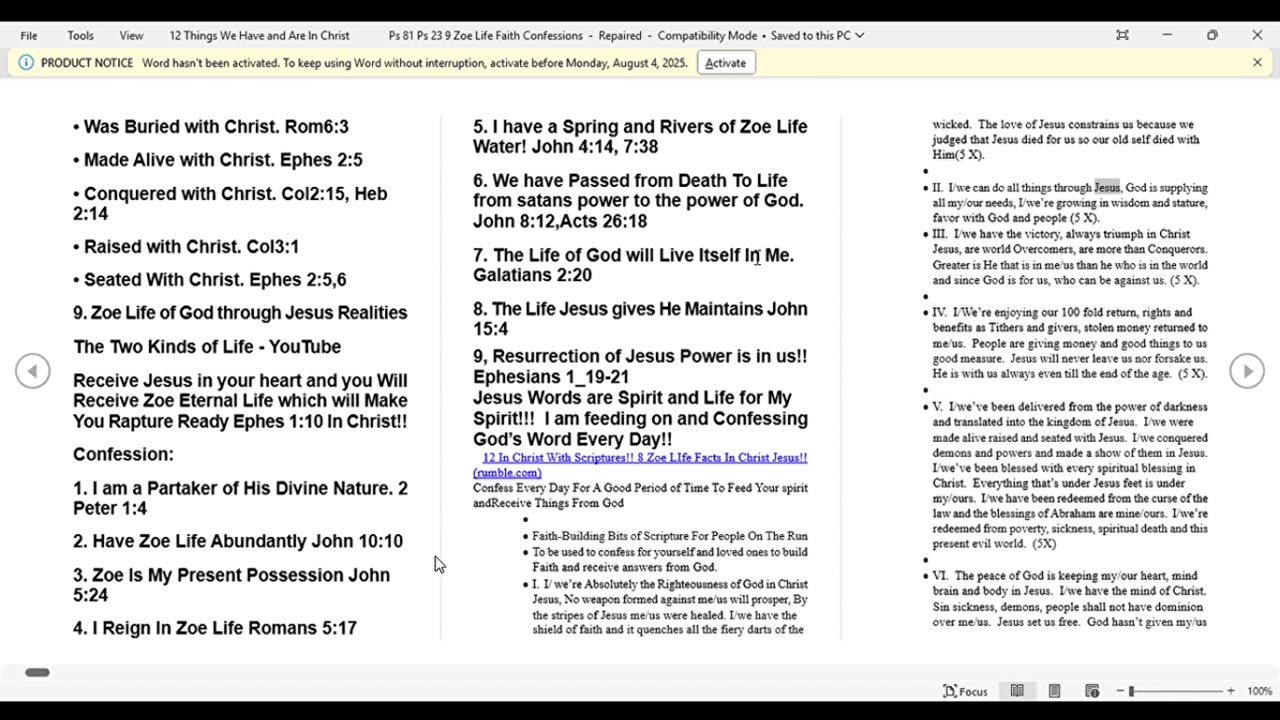Click the 'Confession:' heading
Viewport: 1280px width, 720px height.
[123, 455]
